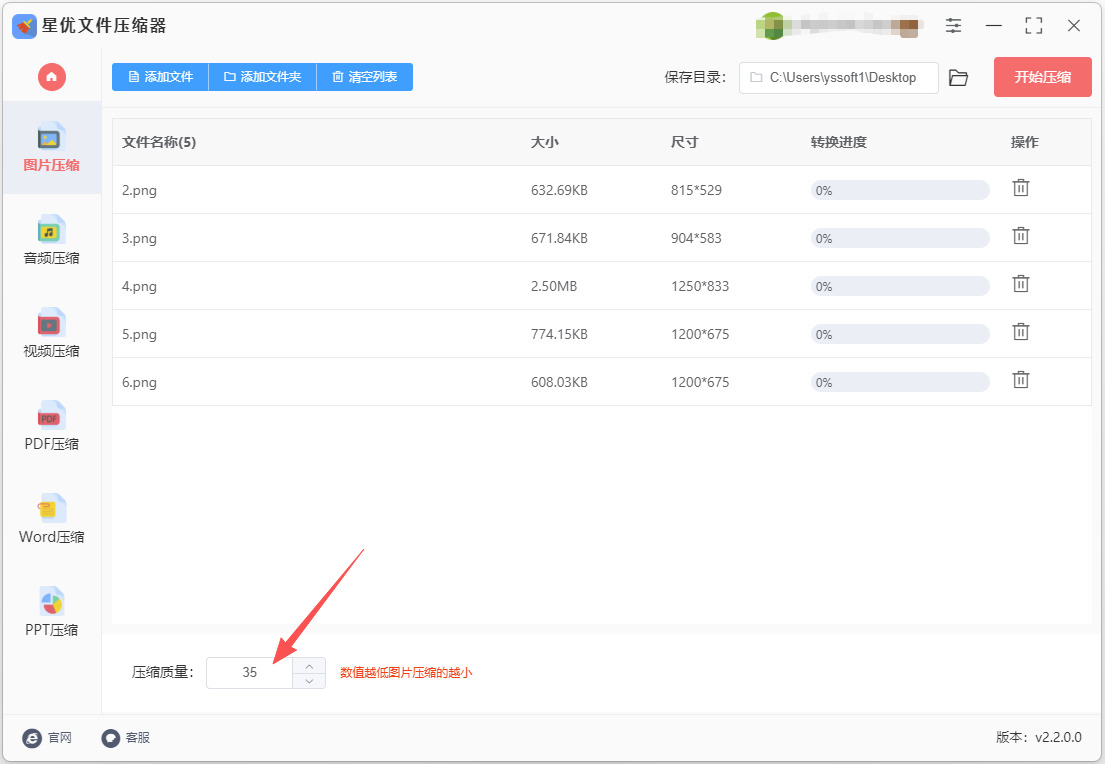The image size is (1105, 764).
Task: Select the 4.png file name
Action: click(x=140, y=286)
